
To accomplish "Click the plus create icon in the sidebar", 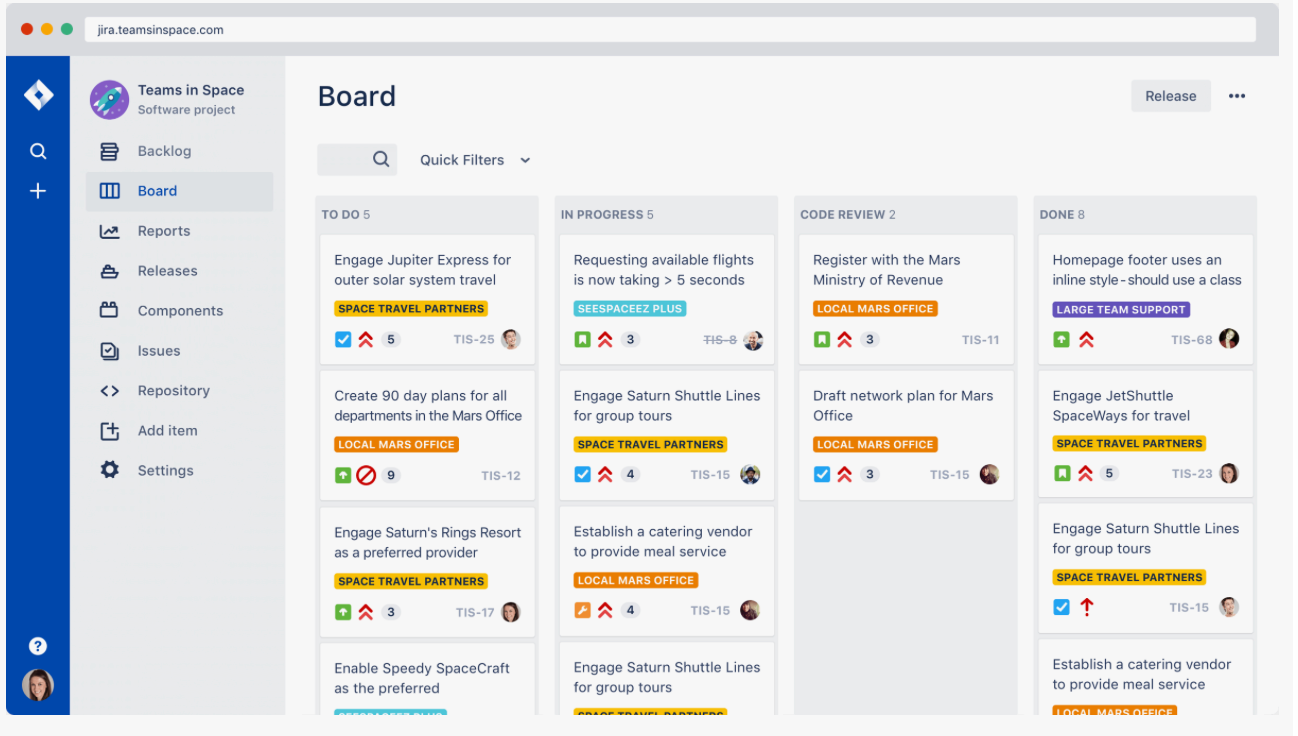I will (38, 191).
